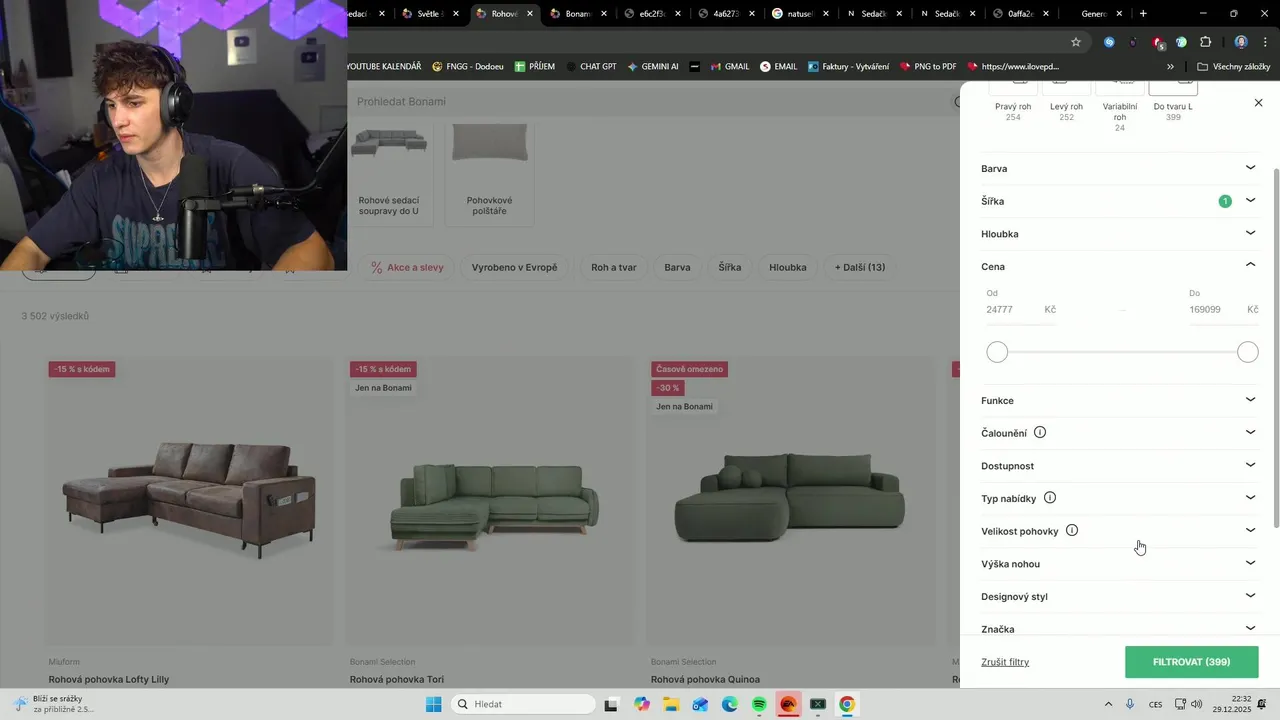Expand the Velikost pohovky section chevron
This screenshot has width=1280, height=720.
1250,530
